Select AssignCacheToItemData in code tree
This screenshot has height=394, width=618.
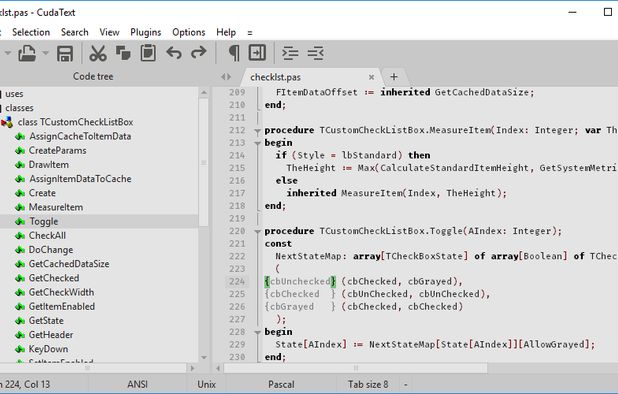(x=80, y=136)
